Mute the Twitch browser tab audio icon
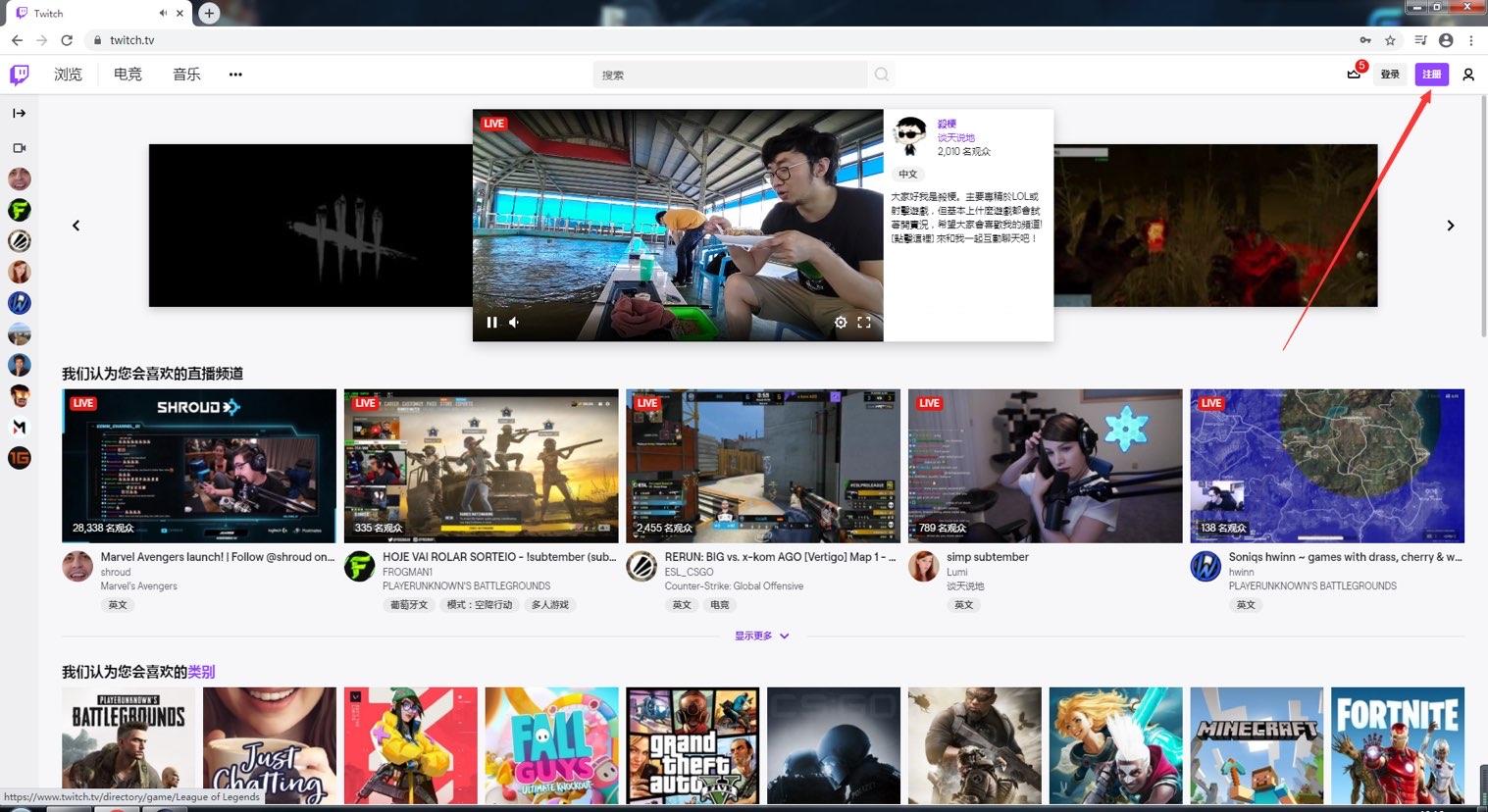This screenshot has width=1488, height=812. [x=163, y=13]
